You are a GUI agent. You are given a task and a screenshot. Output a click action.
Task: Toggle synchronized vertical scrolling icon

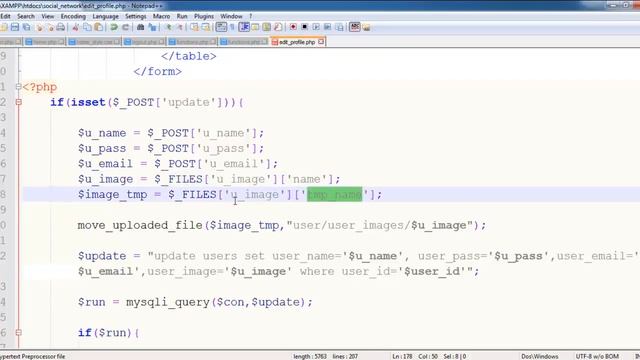(x=194, y=27)
